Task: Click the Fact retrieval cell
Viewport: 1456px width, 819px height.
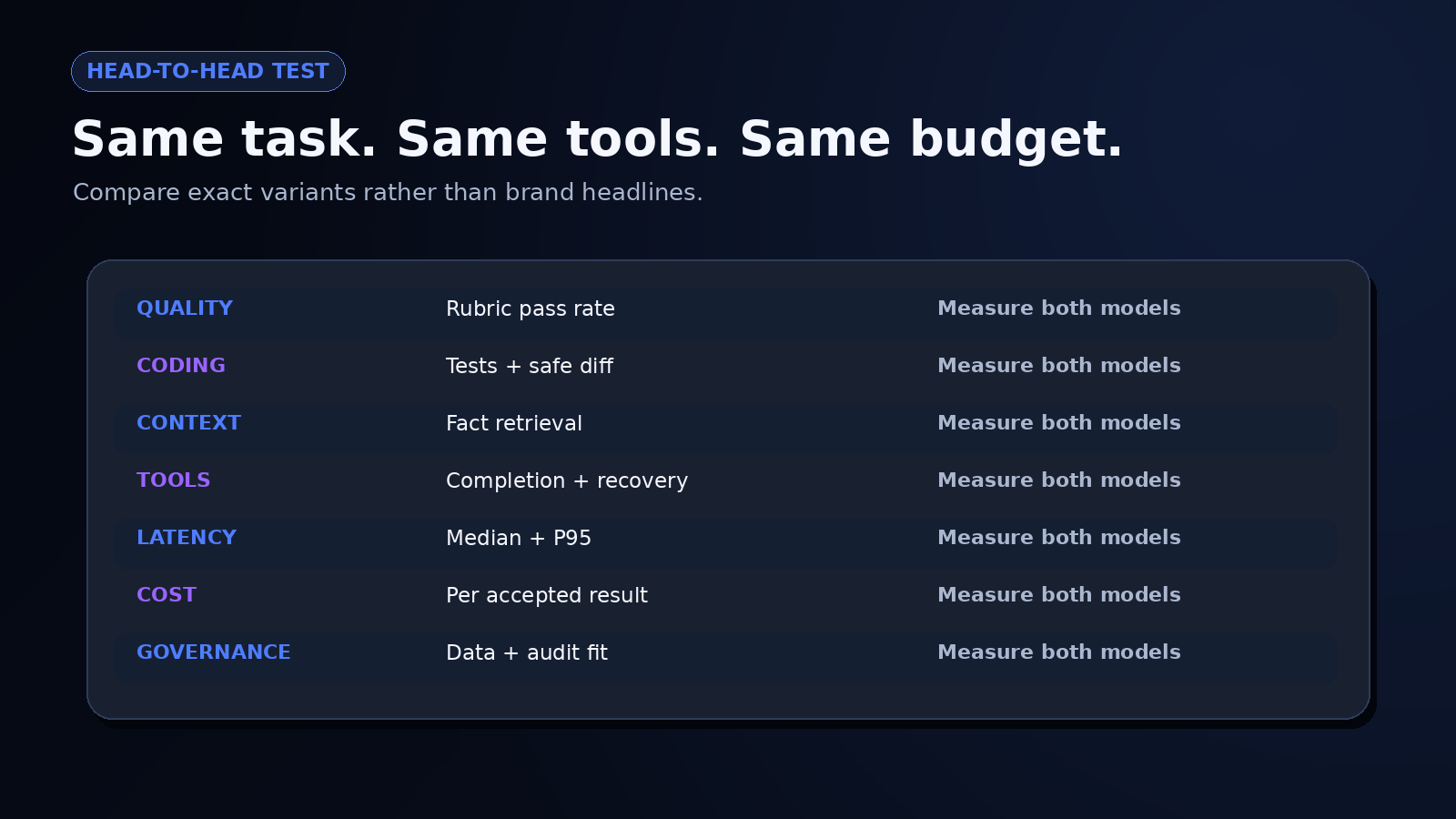Action: (514, 423)
